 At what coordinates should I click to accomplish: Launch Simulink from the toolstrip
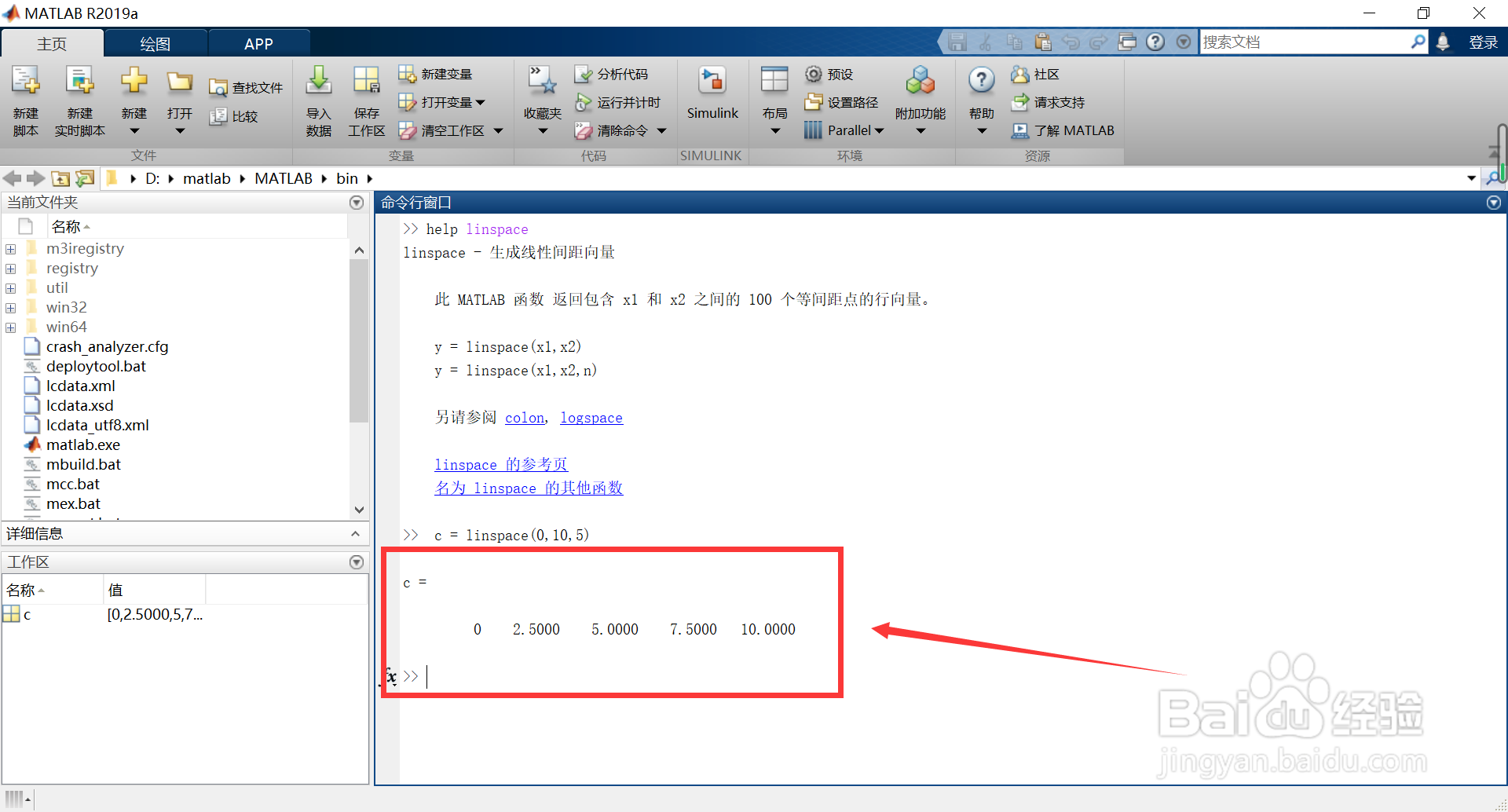(x=712, y=94)
